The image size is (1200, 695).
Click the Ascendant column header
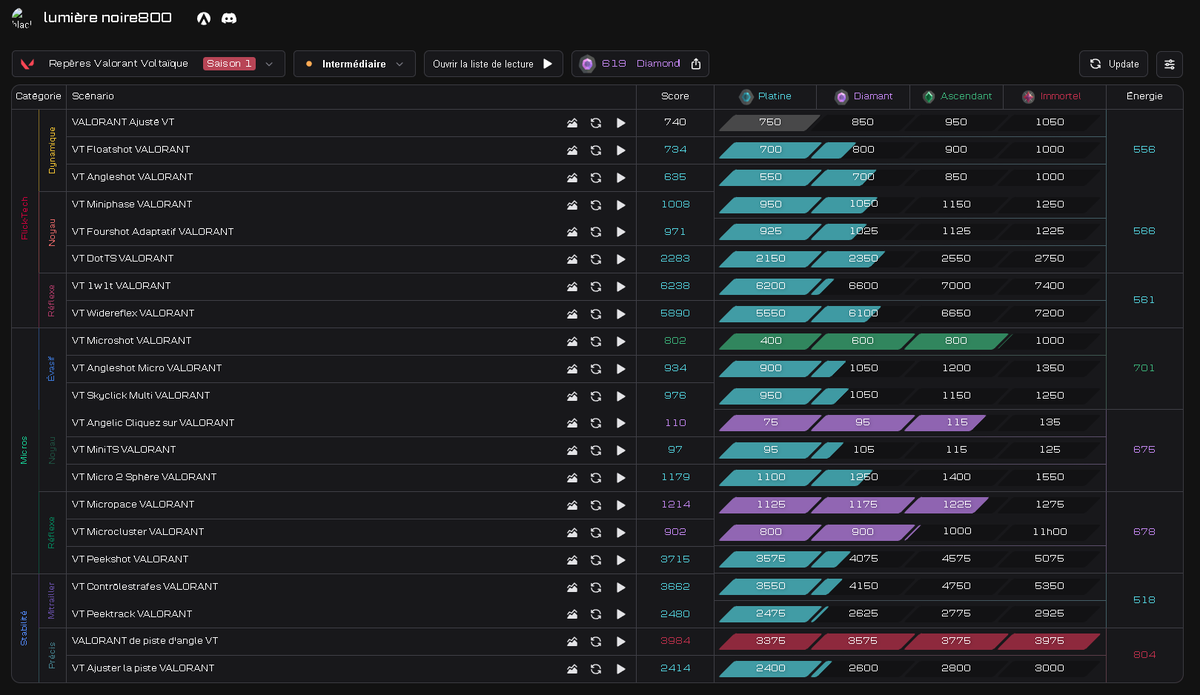click(x=957, y=97)
